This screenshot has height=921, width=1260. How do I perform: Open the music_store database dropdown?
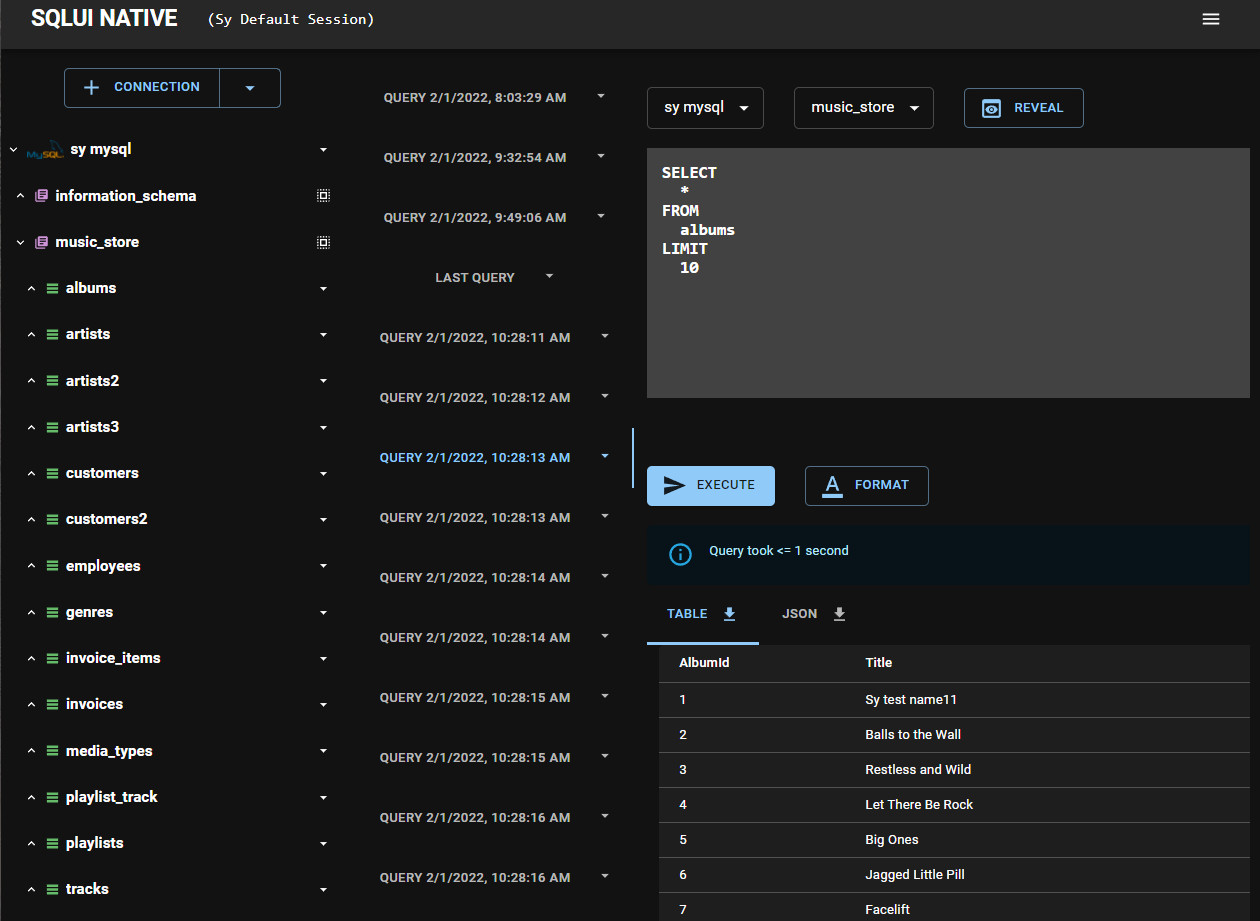(864, 108)
